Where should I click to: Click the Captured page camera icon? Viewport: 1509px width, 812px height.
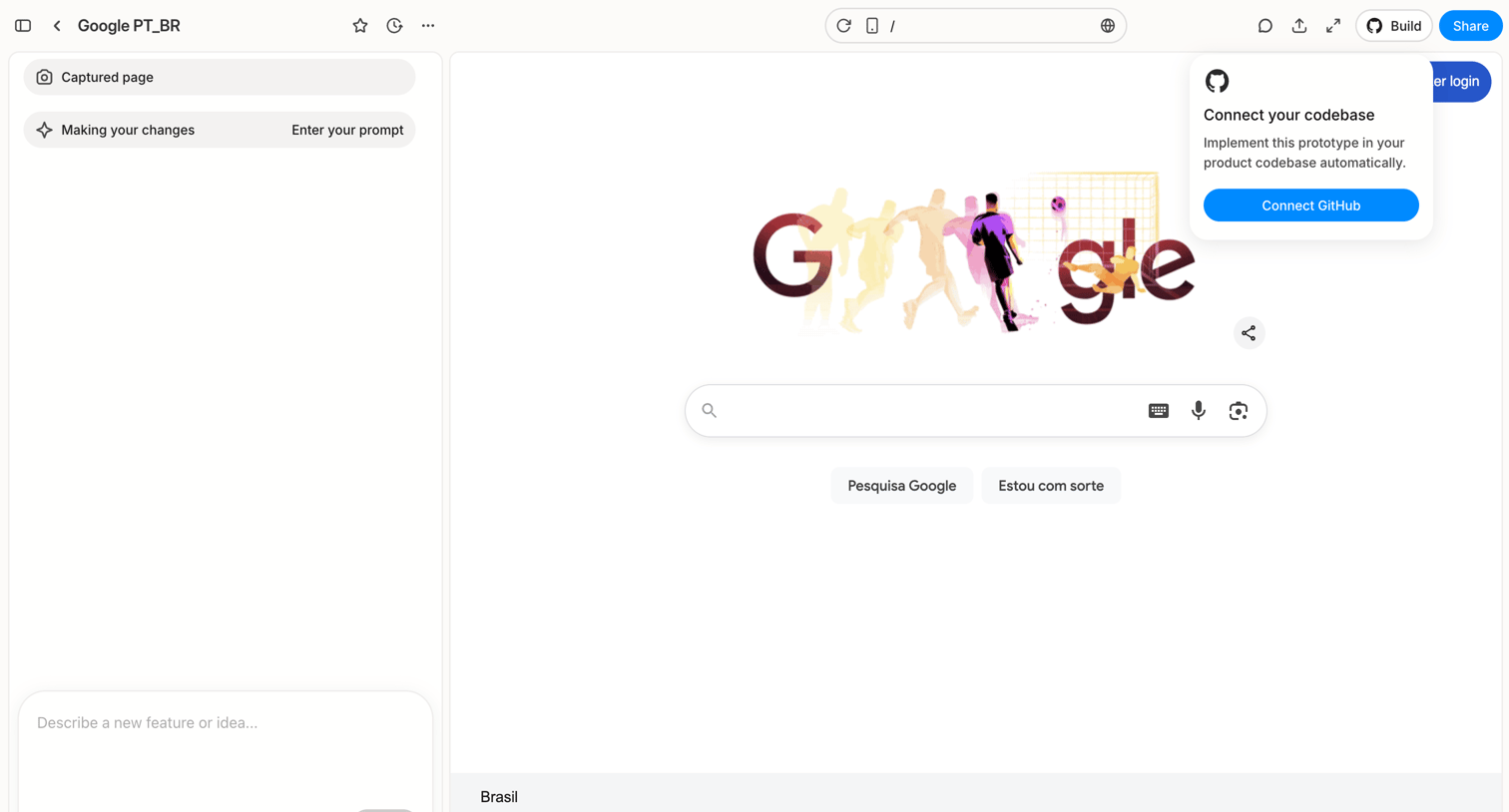click(44, 77)
